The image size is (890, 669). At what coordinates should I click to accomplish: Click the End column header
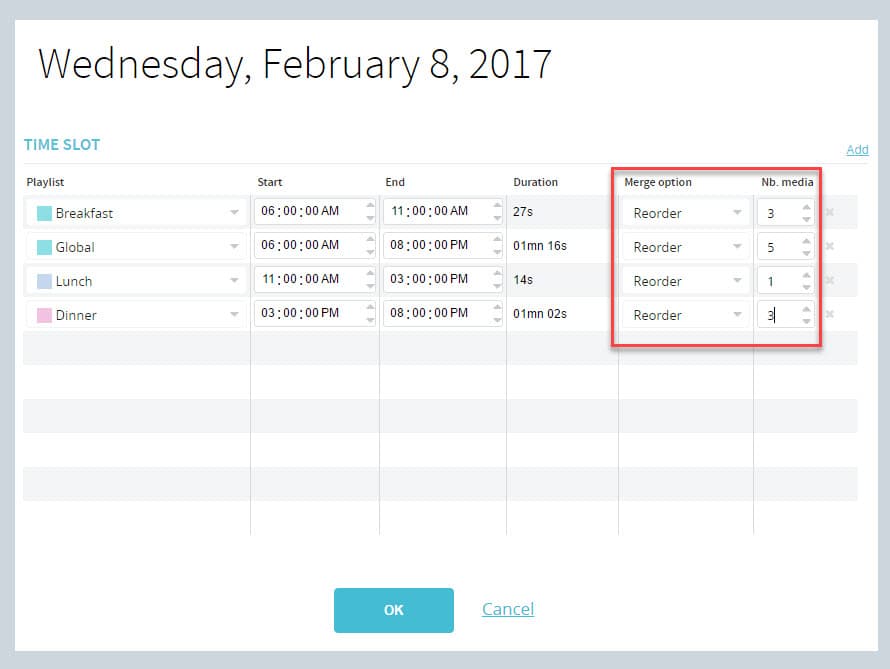(395, 182)
